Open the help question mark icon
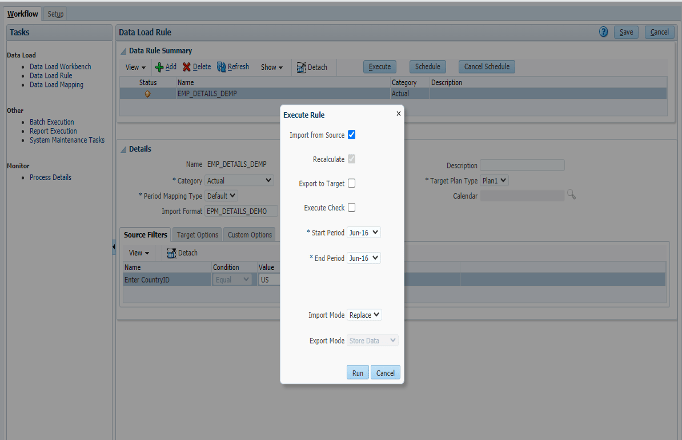Viewport: 682px width, 440px height. click(x=603, y=32)
